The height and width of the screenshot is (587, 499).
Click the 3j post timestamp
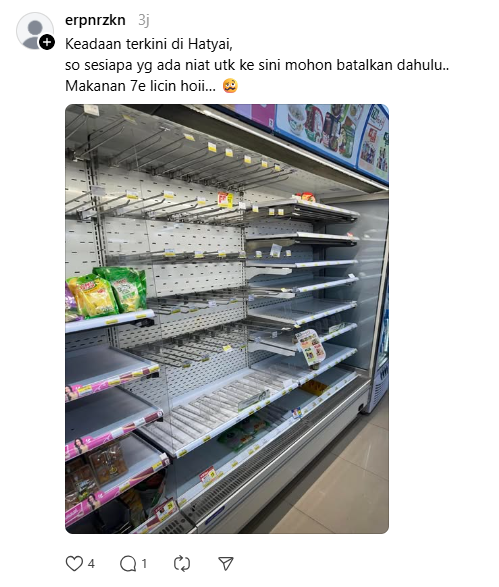point(143,20)
